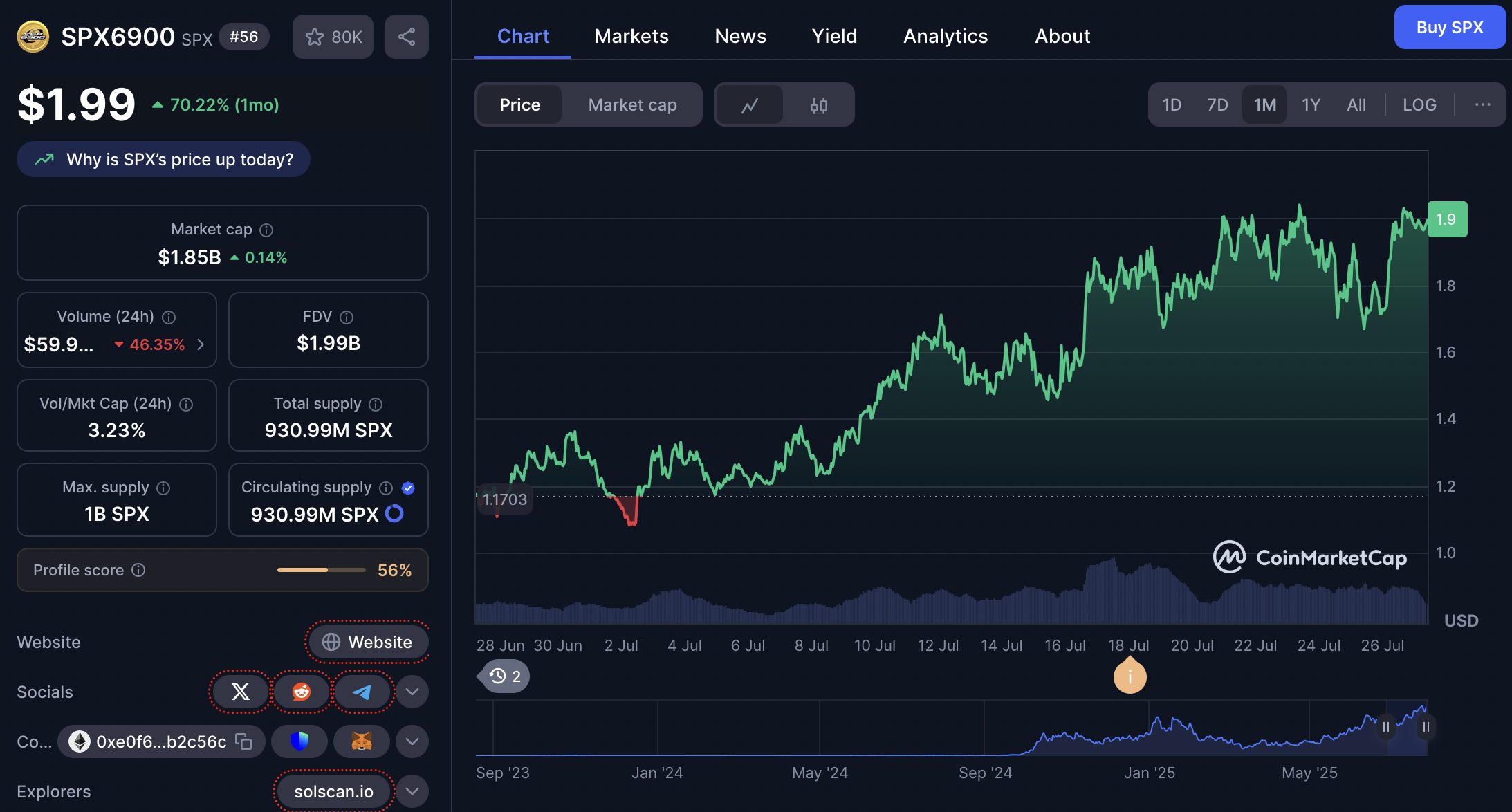Click the 3.23% Vol/Mkt Cap value
This screenshot has height=812, width=1512.
[x=117, y=430]
